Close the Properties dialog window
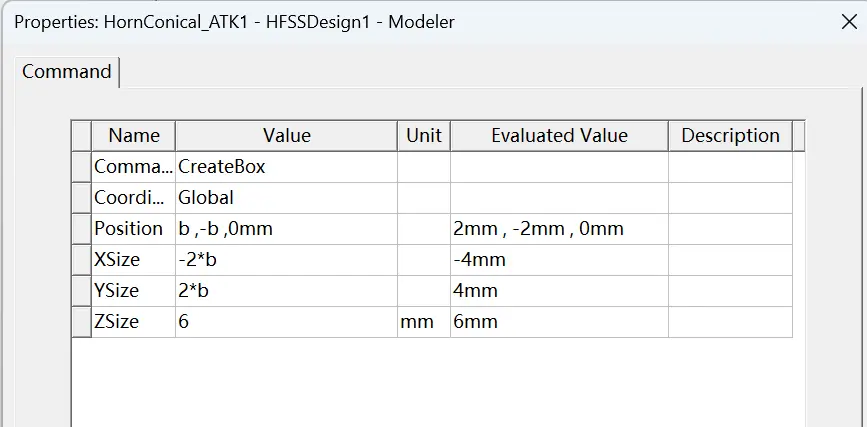 point(849,22)
